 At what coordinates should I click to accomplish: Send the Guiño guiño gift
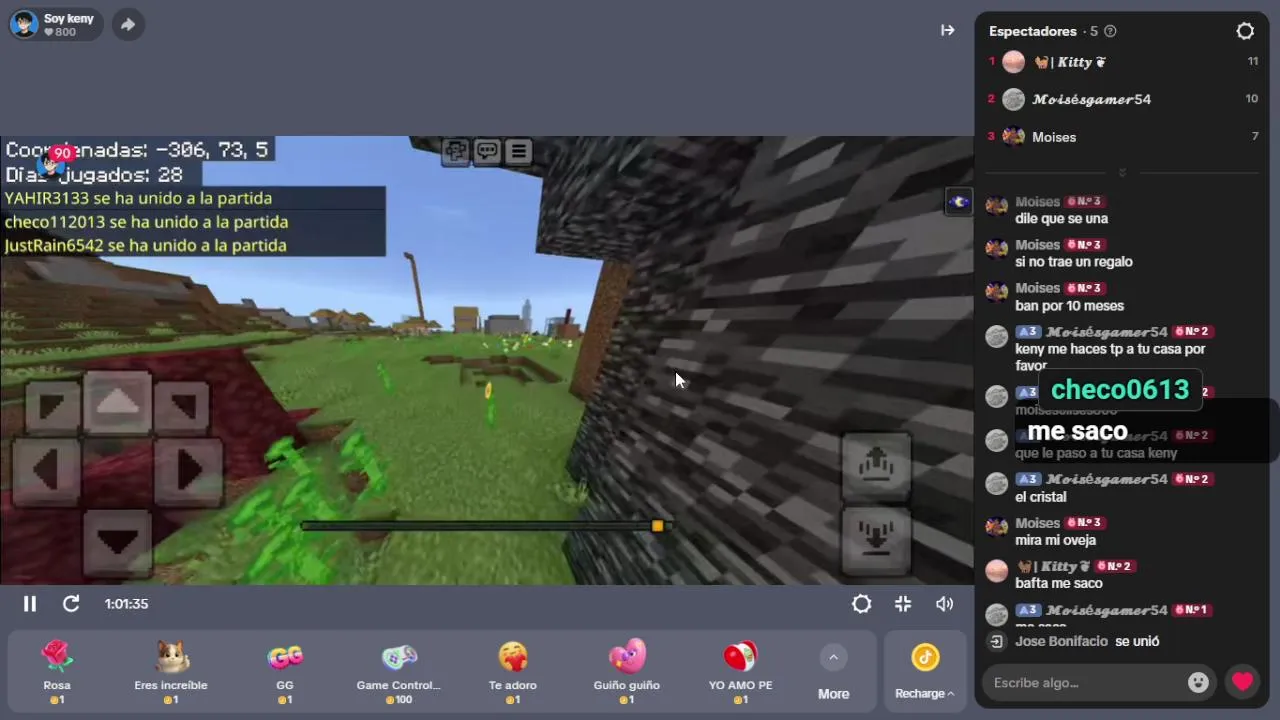pyautogui.click(x=627, y=672)
